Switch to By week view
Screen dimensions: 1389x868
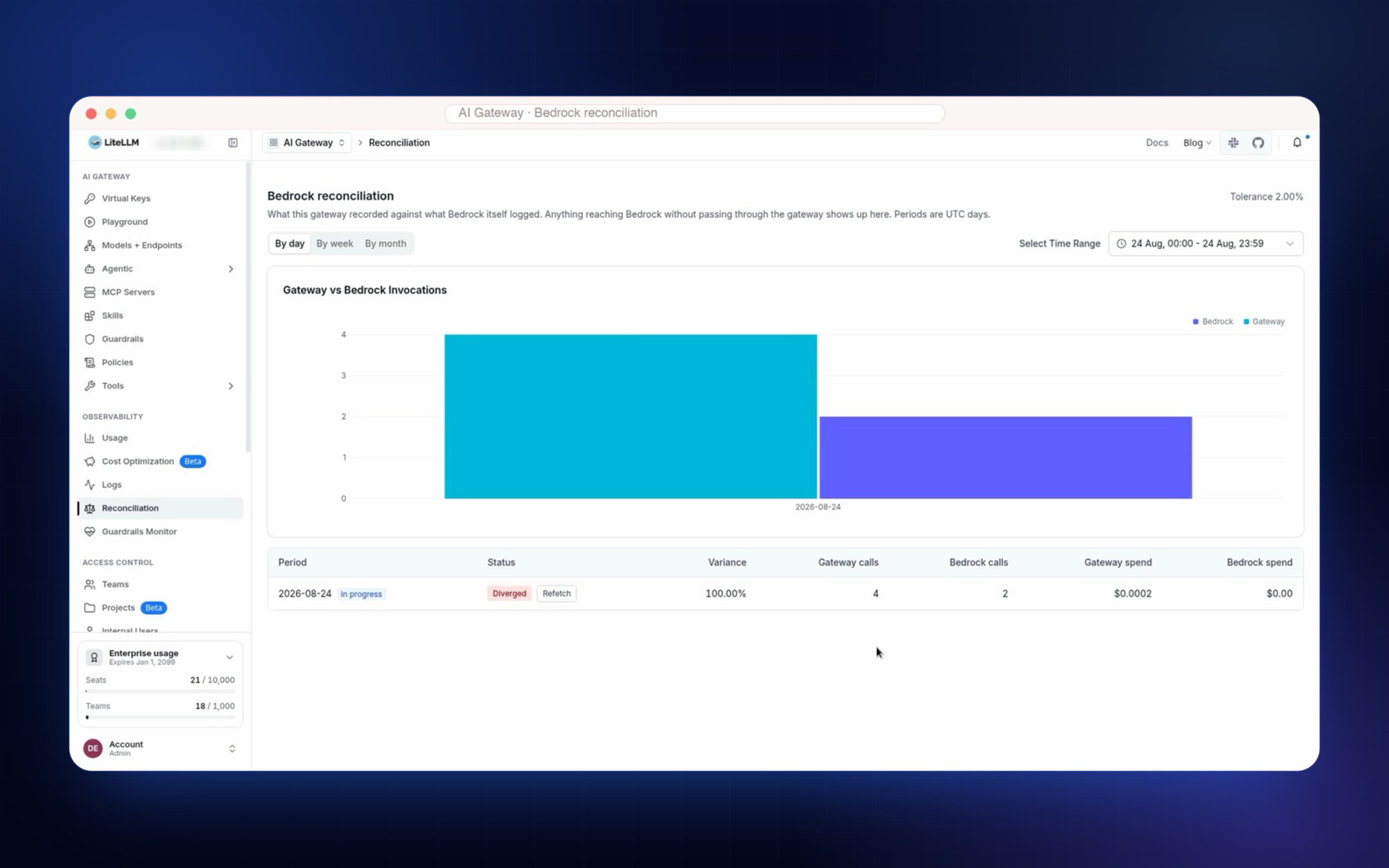coord(335,243)
